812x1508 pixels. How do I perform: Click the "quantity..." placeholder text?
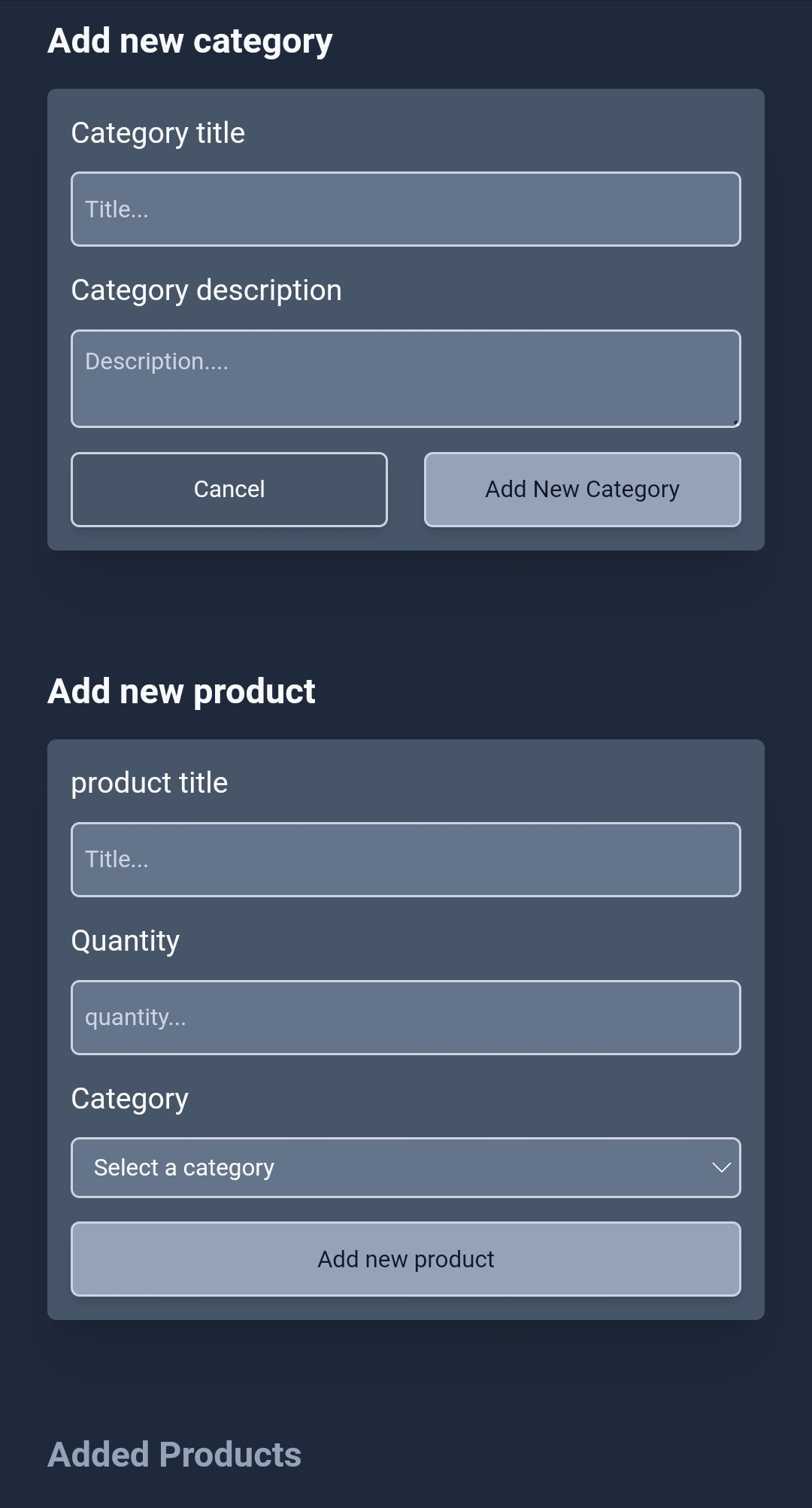[135, 1018]
